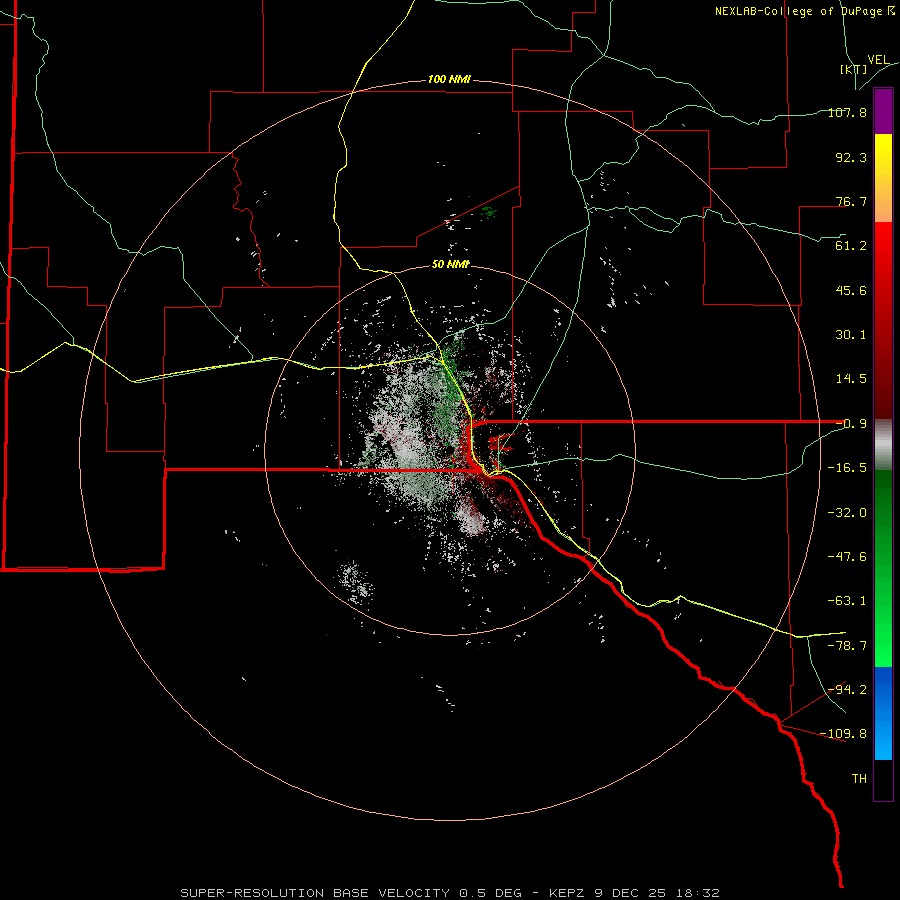Click the yellow-orange segment of velocity color bar
The width and height of the screenshot is (900, 900).
883,178
